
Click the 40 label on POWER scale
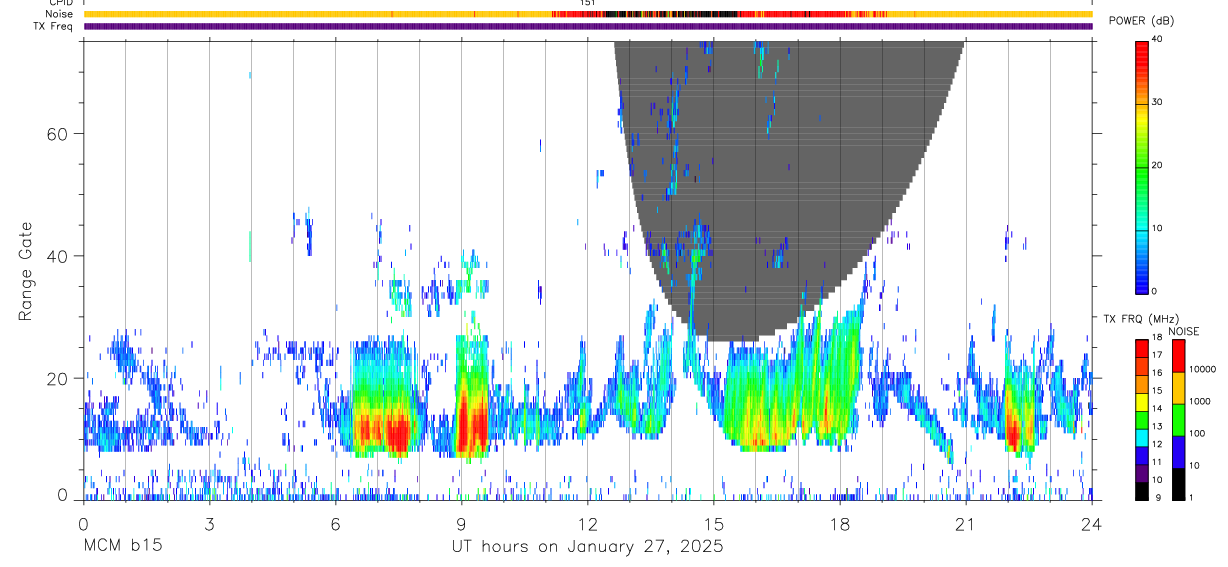[1158, 39]
